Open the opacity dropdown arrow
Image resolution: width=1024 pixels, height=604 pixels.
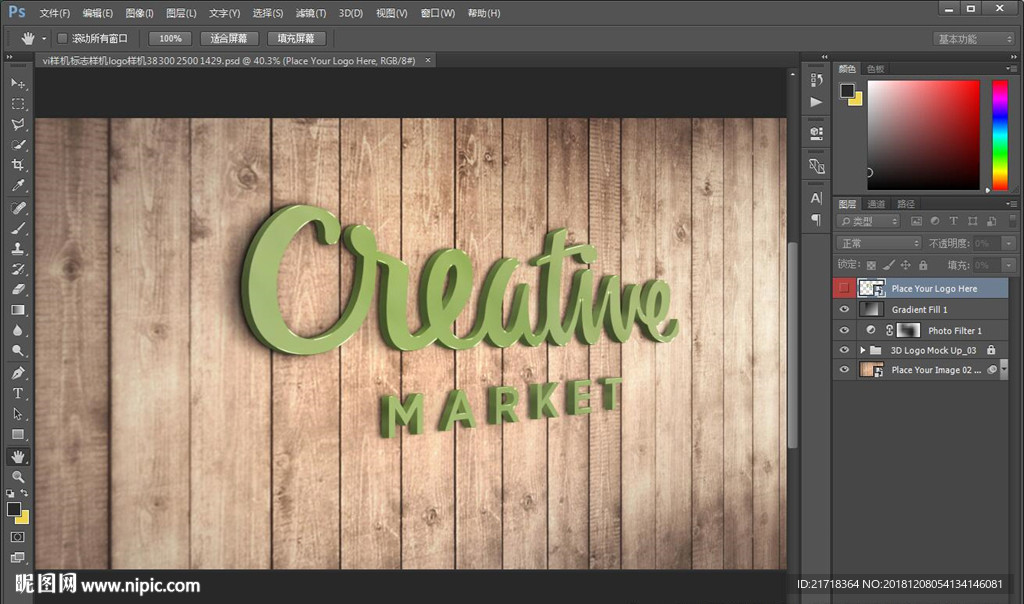click(1010, 243)
